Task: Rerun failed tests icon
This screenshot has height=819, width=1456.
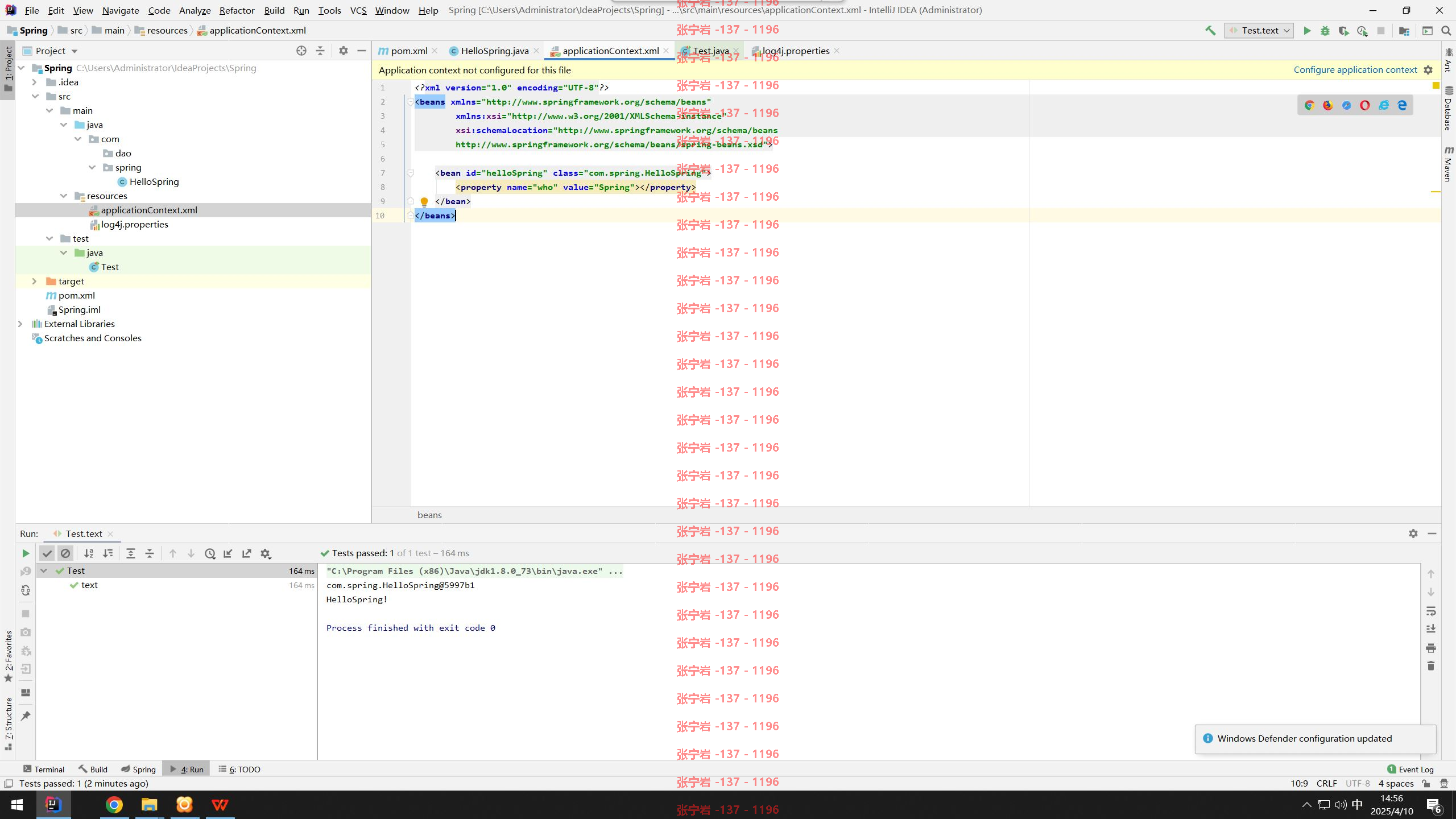Action: click(26, 571)
